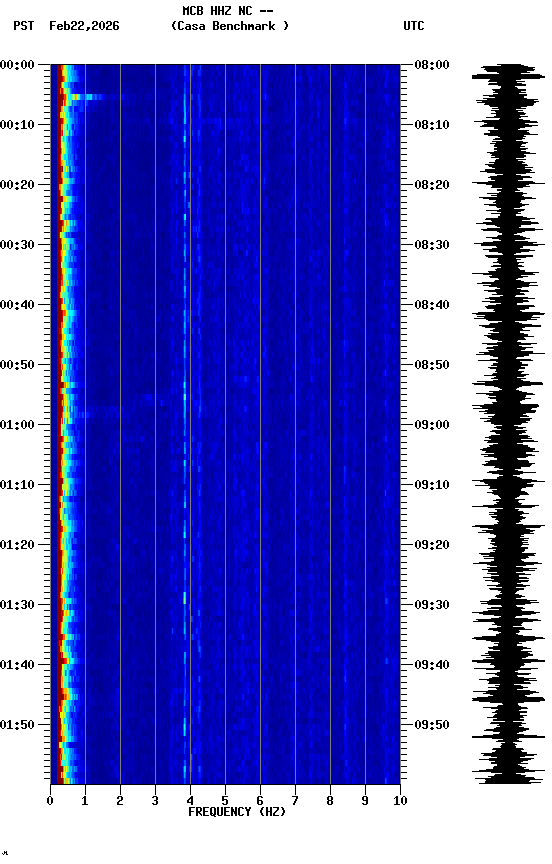Click the PST time label '00:30'
Image resolution: width=552 pixels, height=864 pixels.
(17, 245)
